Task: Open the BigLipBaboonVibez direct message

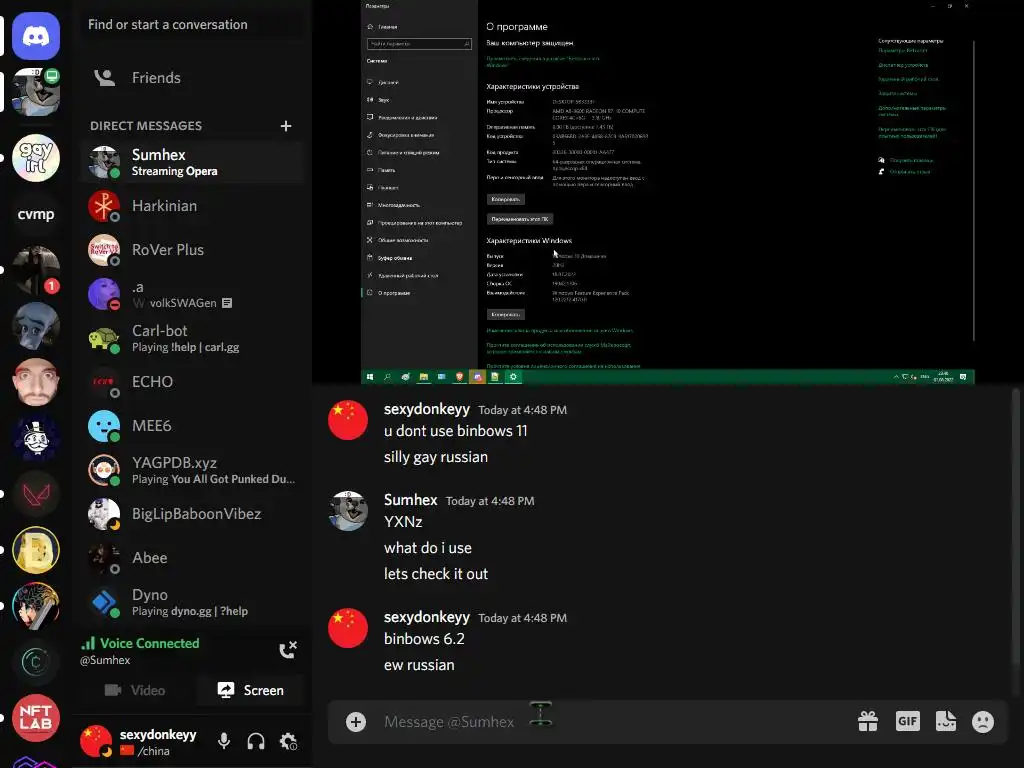Action: coord(192,514)
